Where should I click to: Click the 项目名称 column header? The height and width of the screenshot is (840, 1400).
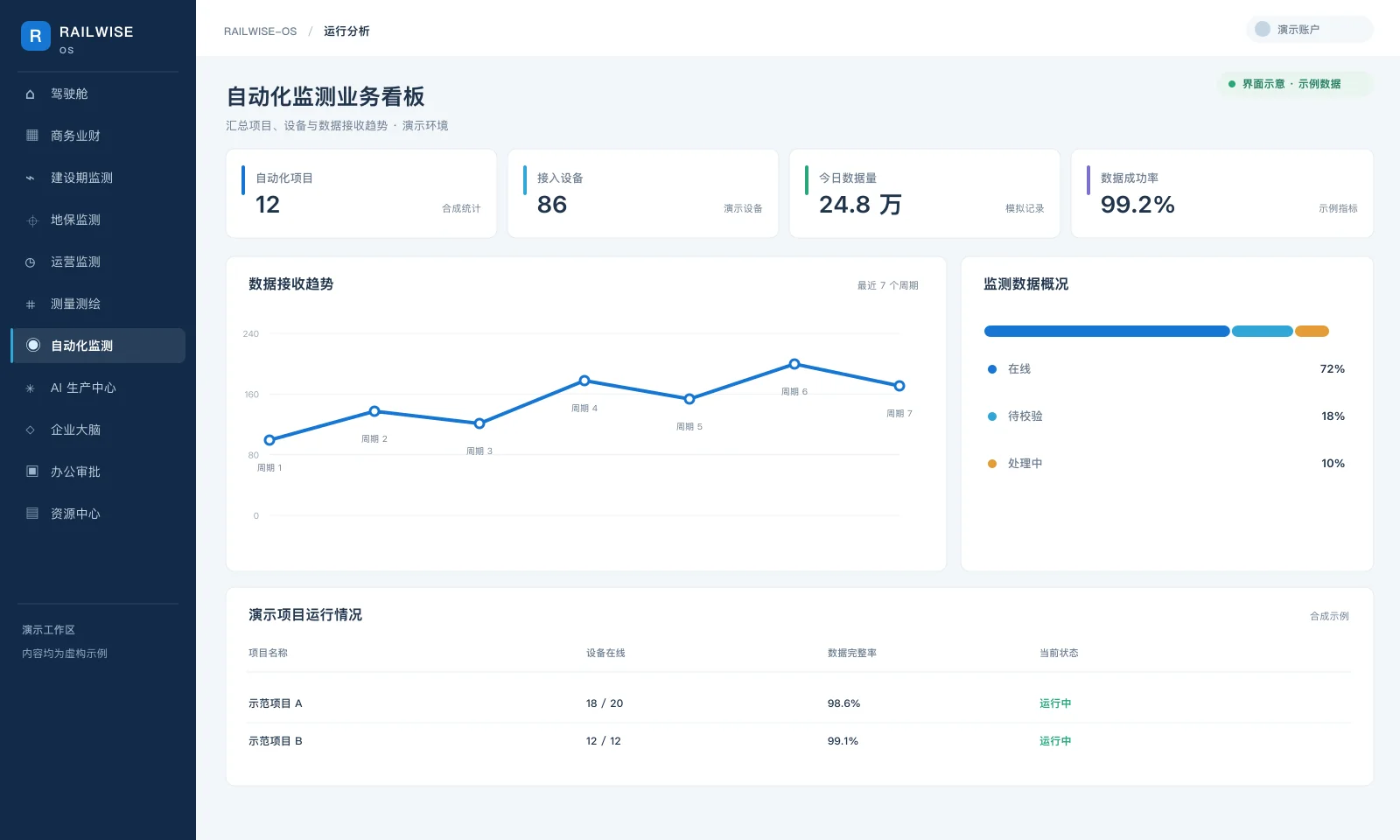[x=268, y=653]
